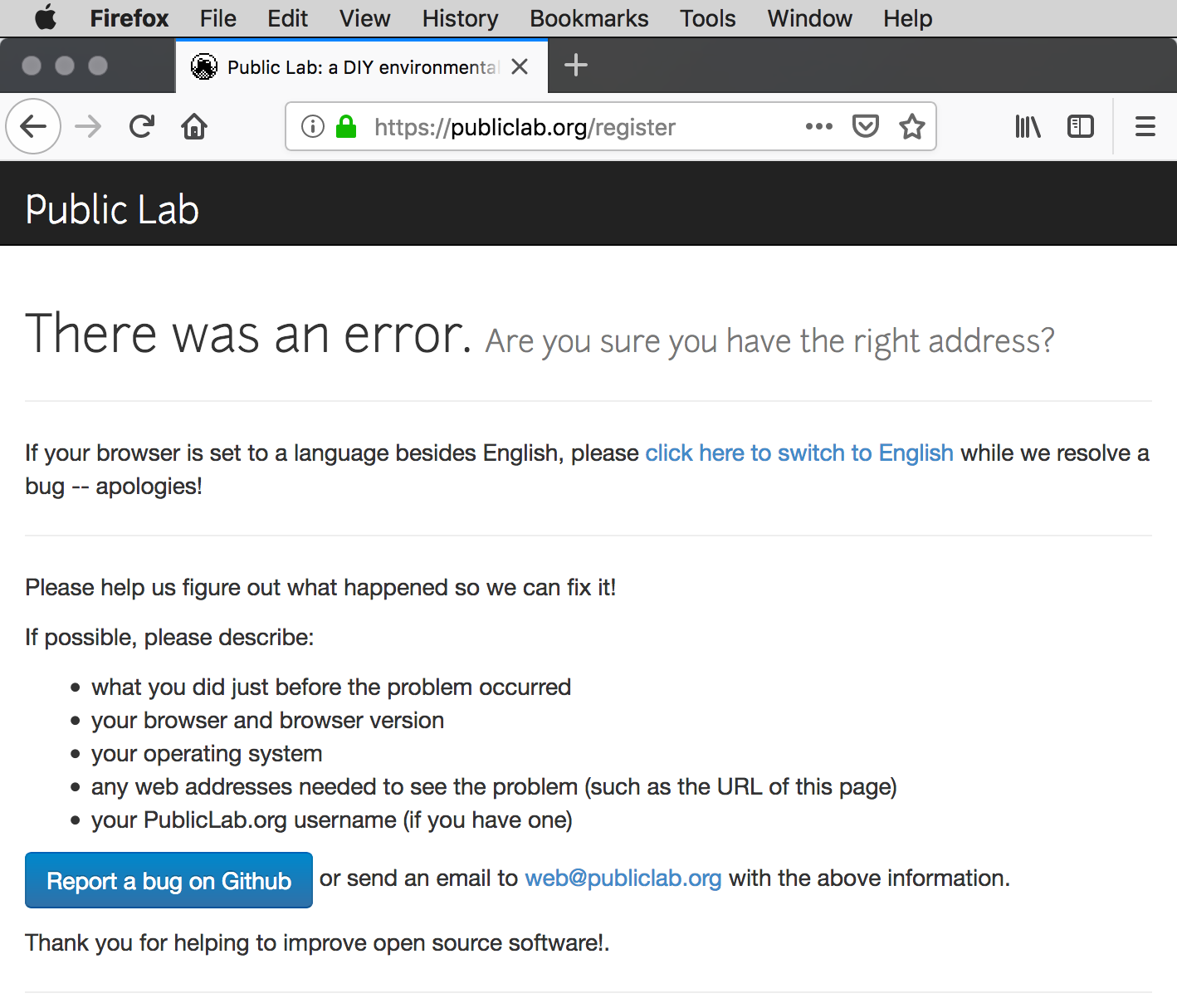
Task: Open the Firefox application menu
Action: [x=129, y=18]
